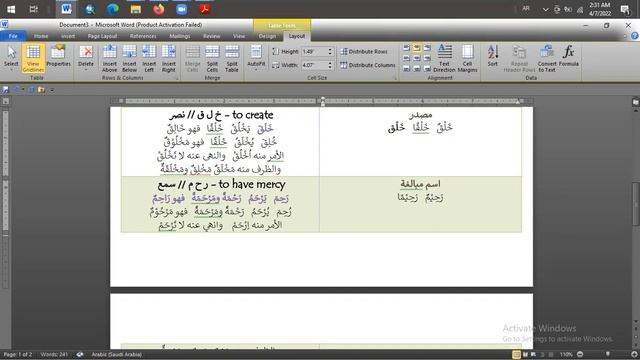Open Cell Size dialog launcher
640x360 pixels.
pyautogui.click(x=395, y=78)
